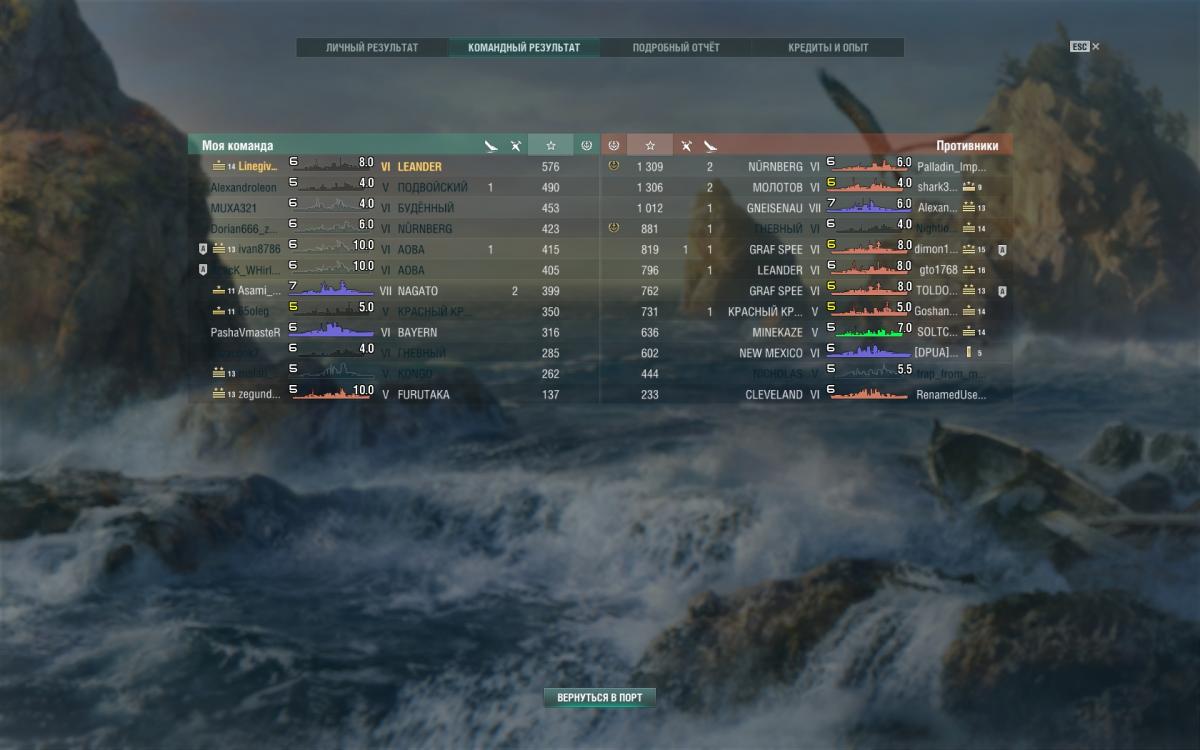Viewport: 1200px width, 750px height.
Task: Click my team's achievements medal column icon
Action: tap(587, 146)
